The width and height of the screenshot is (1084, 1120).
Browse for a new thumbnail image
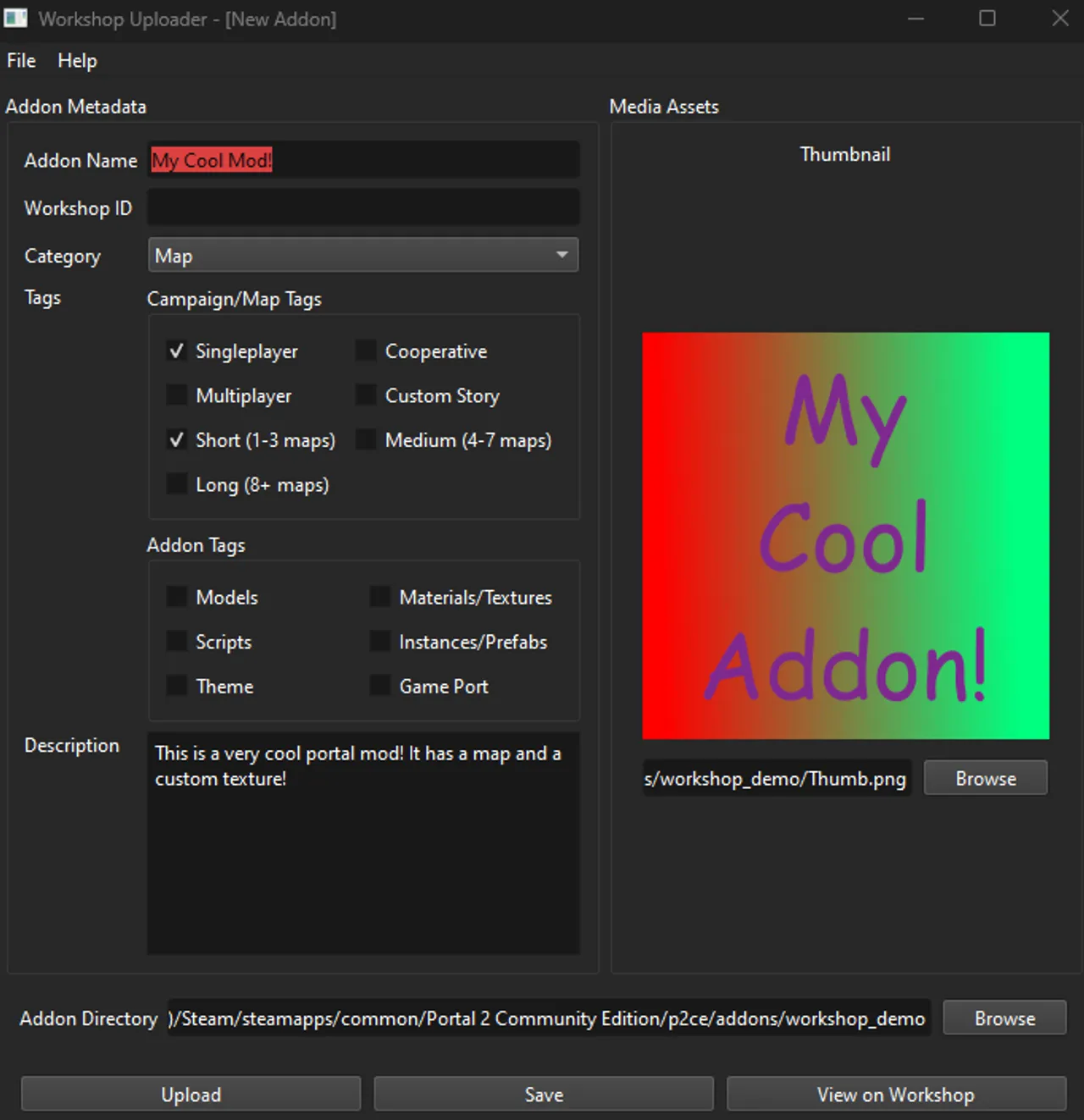[x=985, y=778]
